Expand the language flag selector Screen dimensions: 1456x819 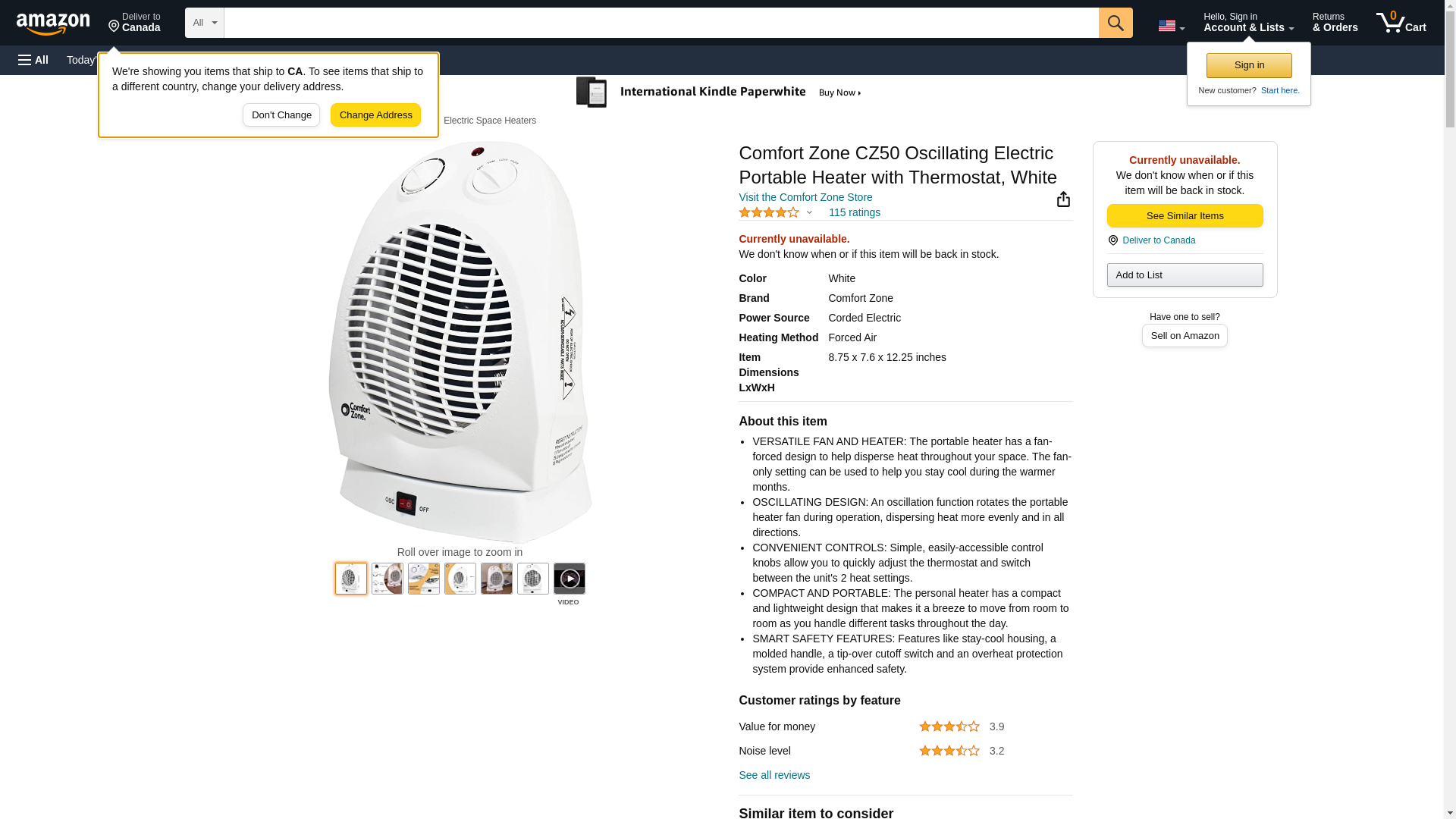[1171, 26]
